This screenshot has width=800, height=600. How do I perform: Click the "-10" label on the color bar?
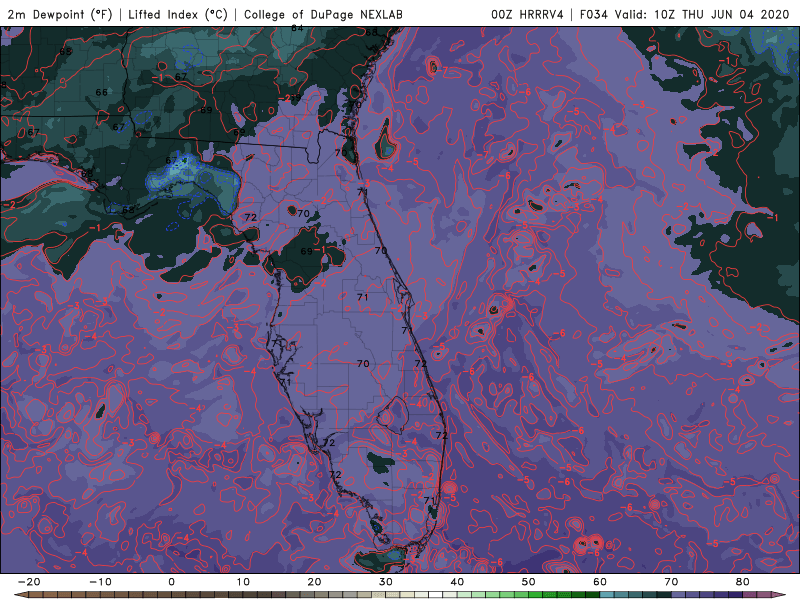pos(100,582)
